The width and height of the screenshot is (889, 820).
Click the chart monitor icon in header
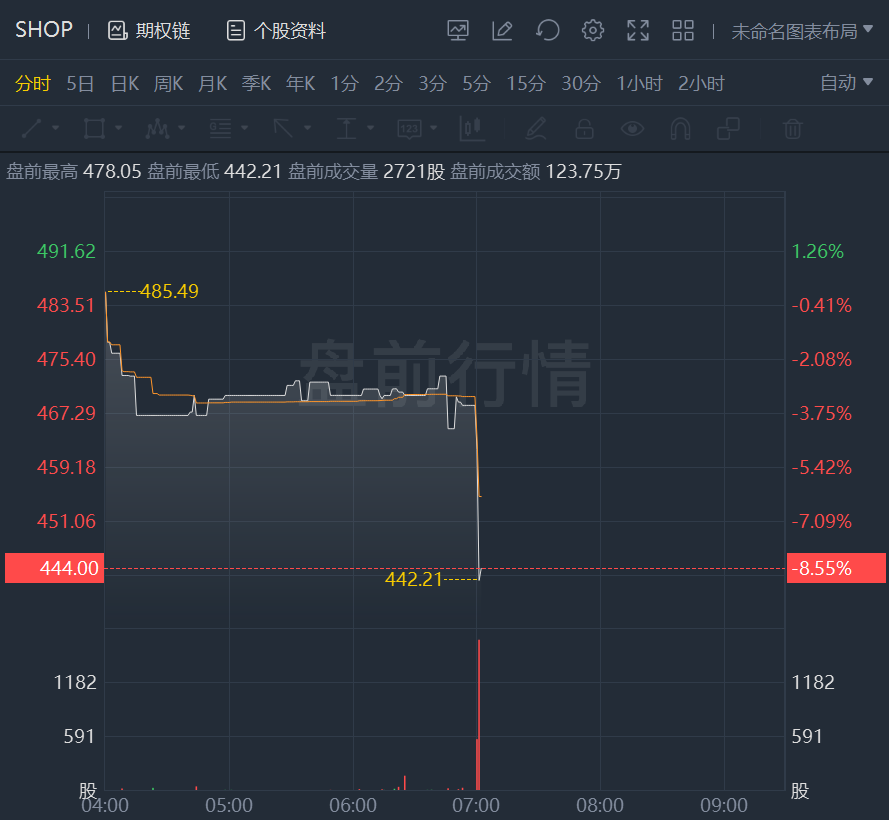click(458, 31)
